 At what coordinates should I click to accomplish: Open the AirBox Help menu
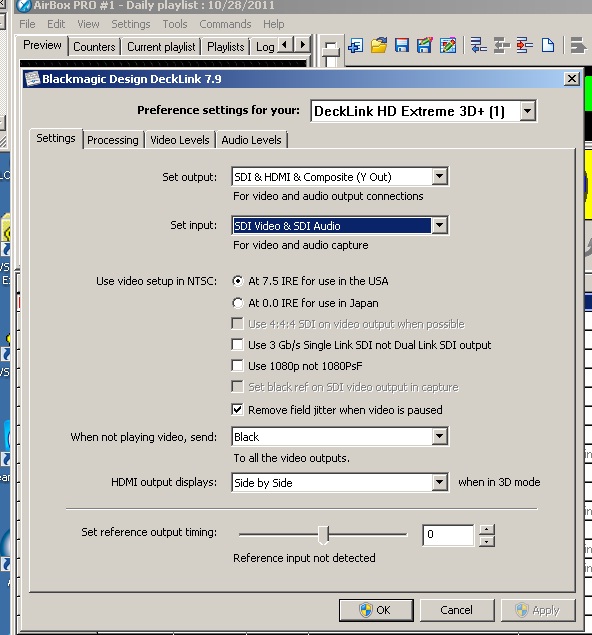(274, 24)
